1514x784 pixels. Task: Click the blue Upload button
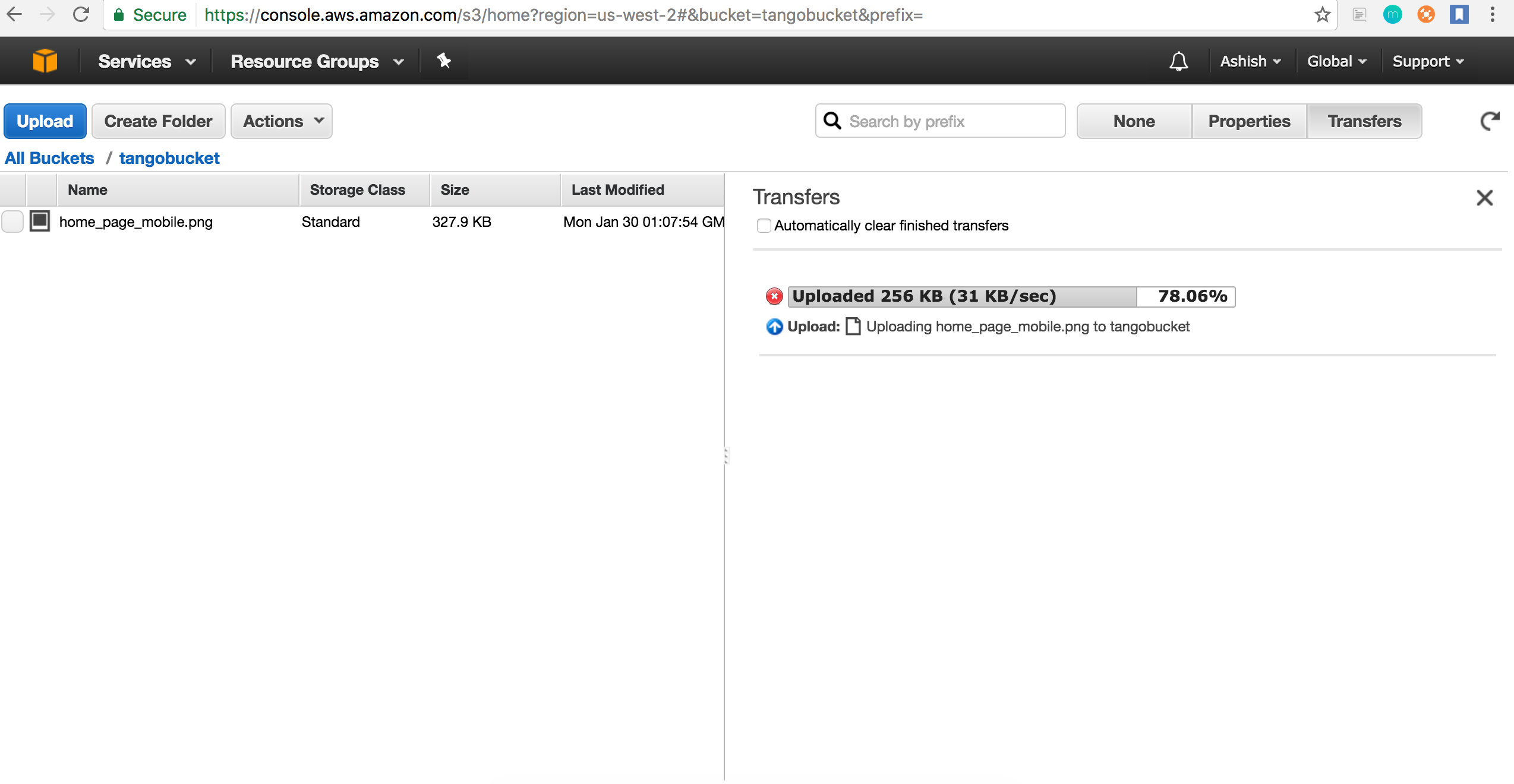point(45,121)
